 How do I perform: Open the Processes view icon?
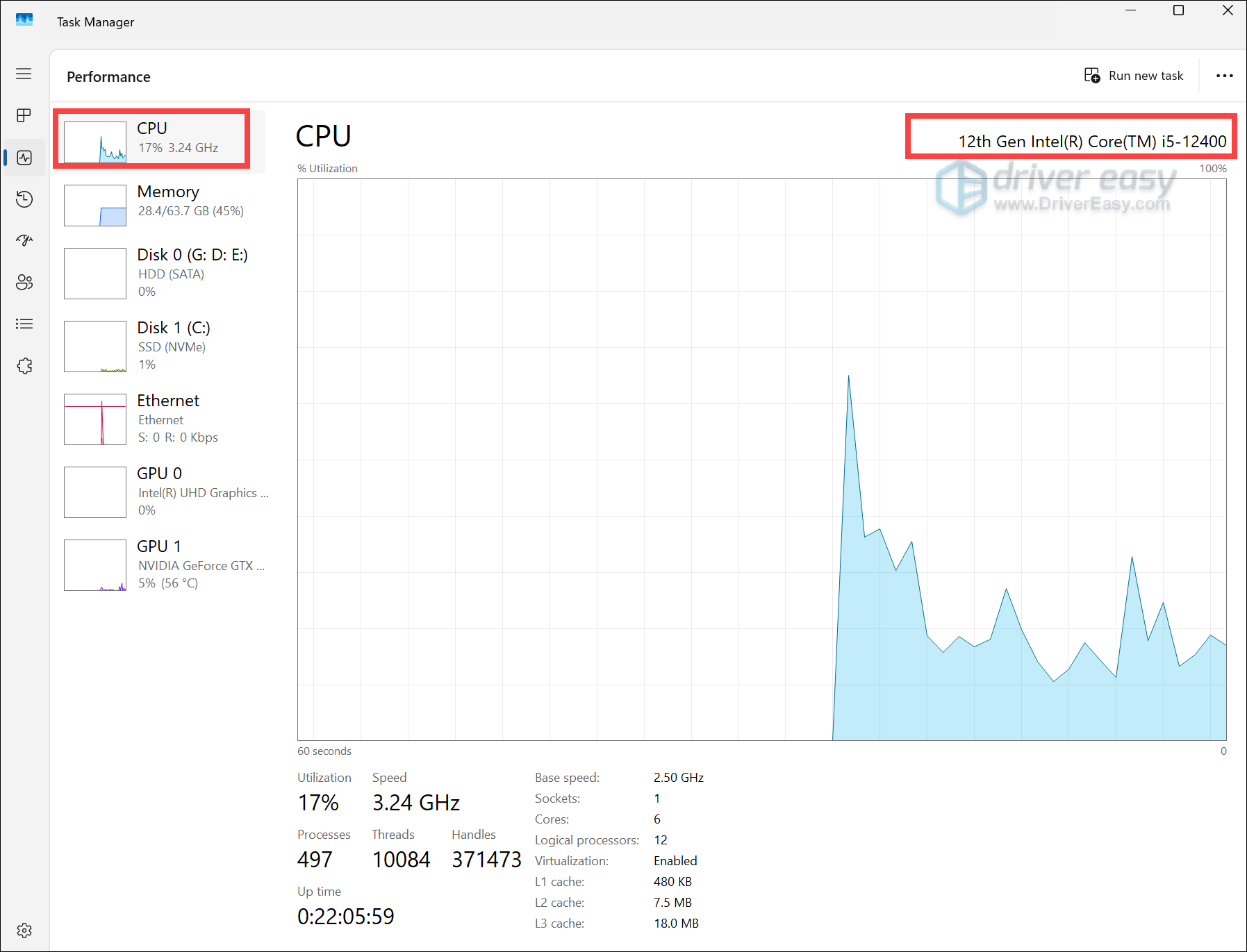(x=24, y=115)
